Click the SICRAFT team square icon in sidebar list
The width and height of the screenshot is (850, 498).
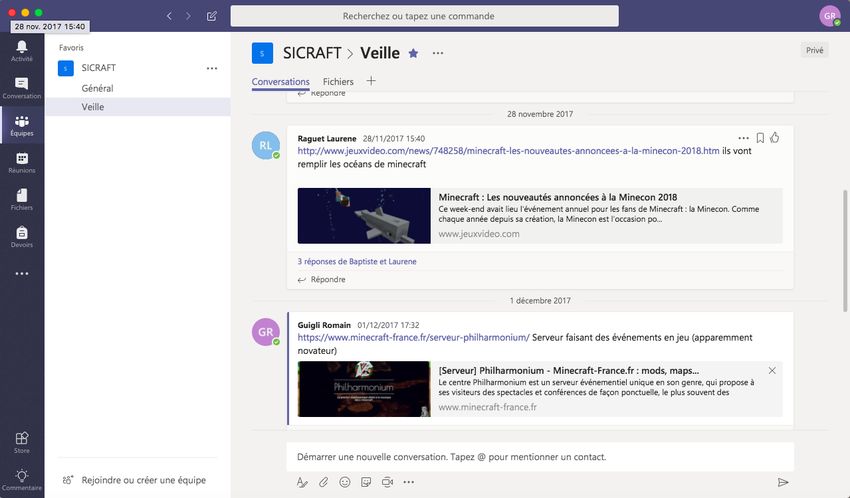[x=66, y=68]
